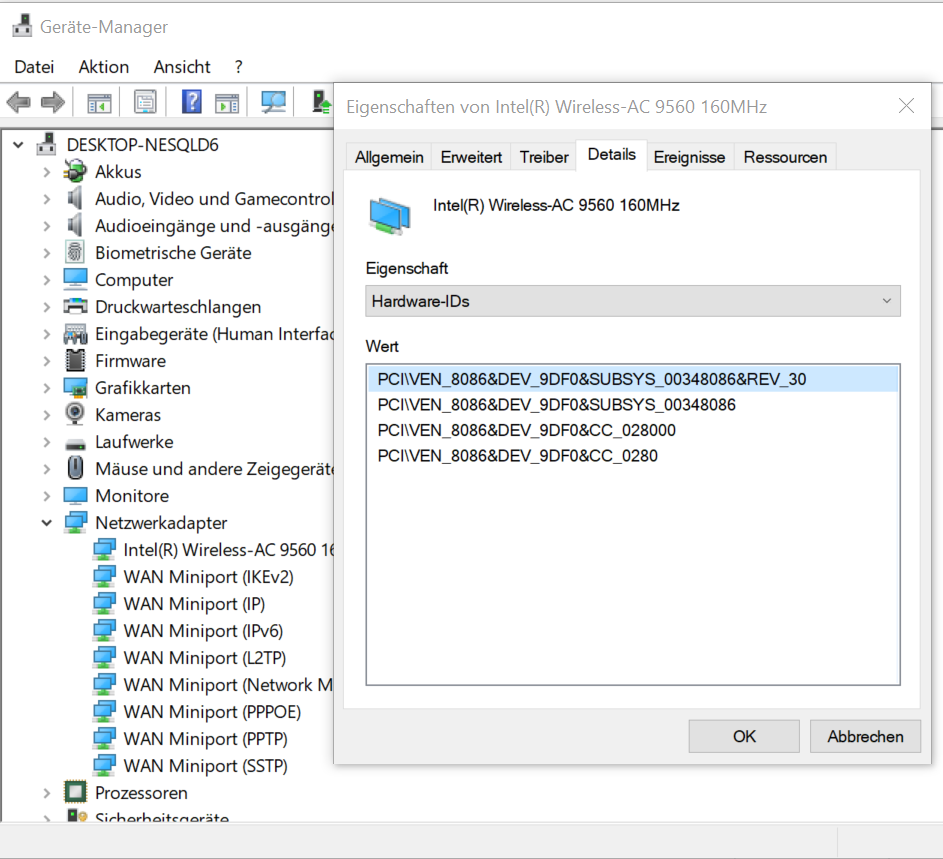Click the Mäuse mouse icon
Screen dimensions: 943x859
pos(75,468)
